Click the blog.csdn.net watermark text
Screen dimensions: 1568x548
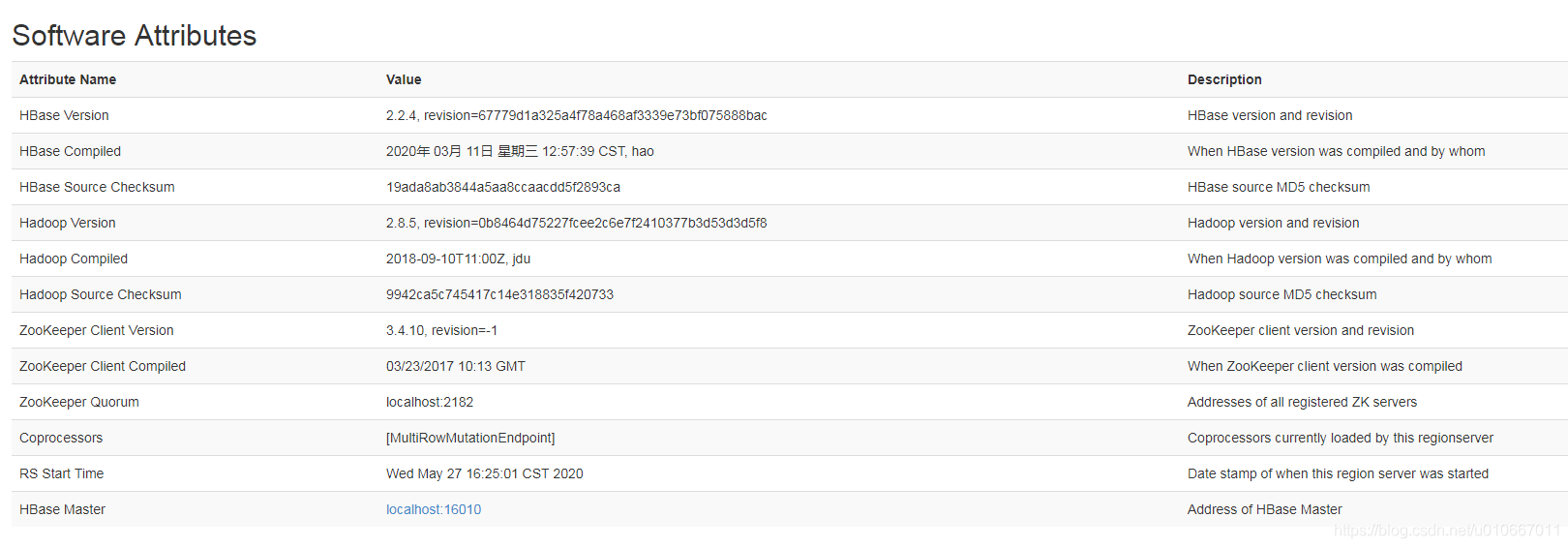pos(1447,531)
